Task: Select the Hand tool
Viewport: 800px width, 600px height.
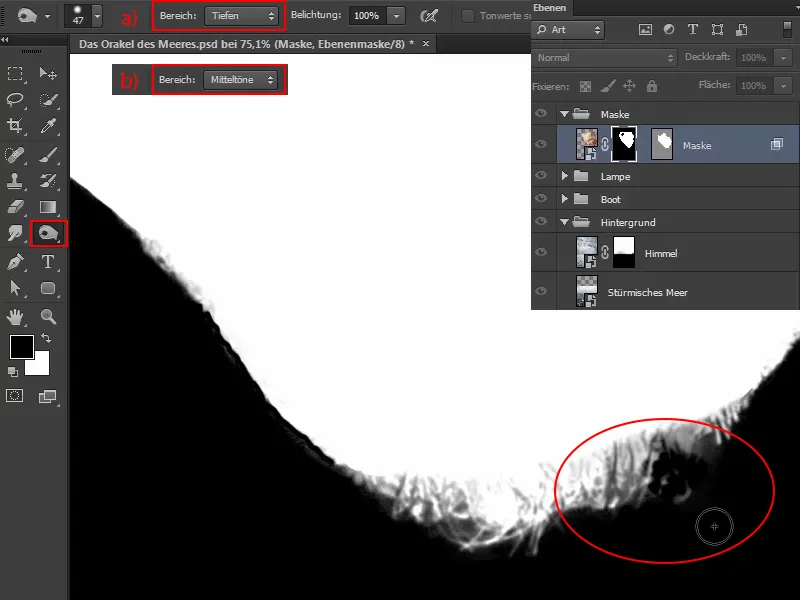Action: [15, 317]
